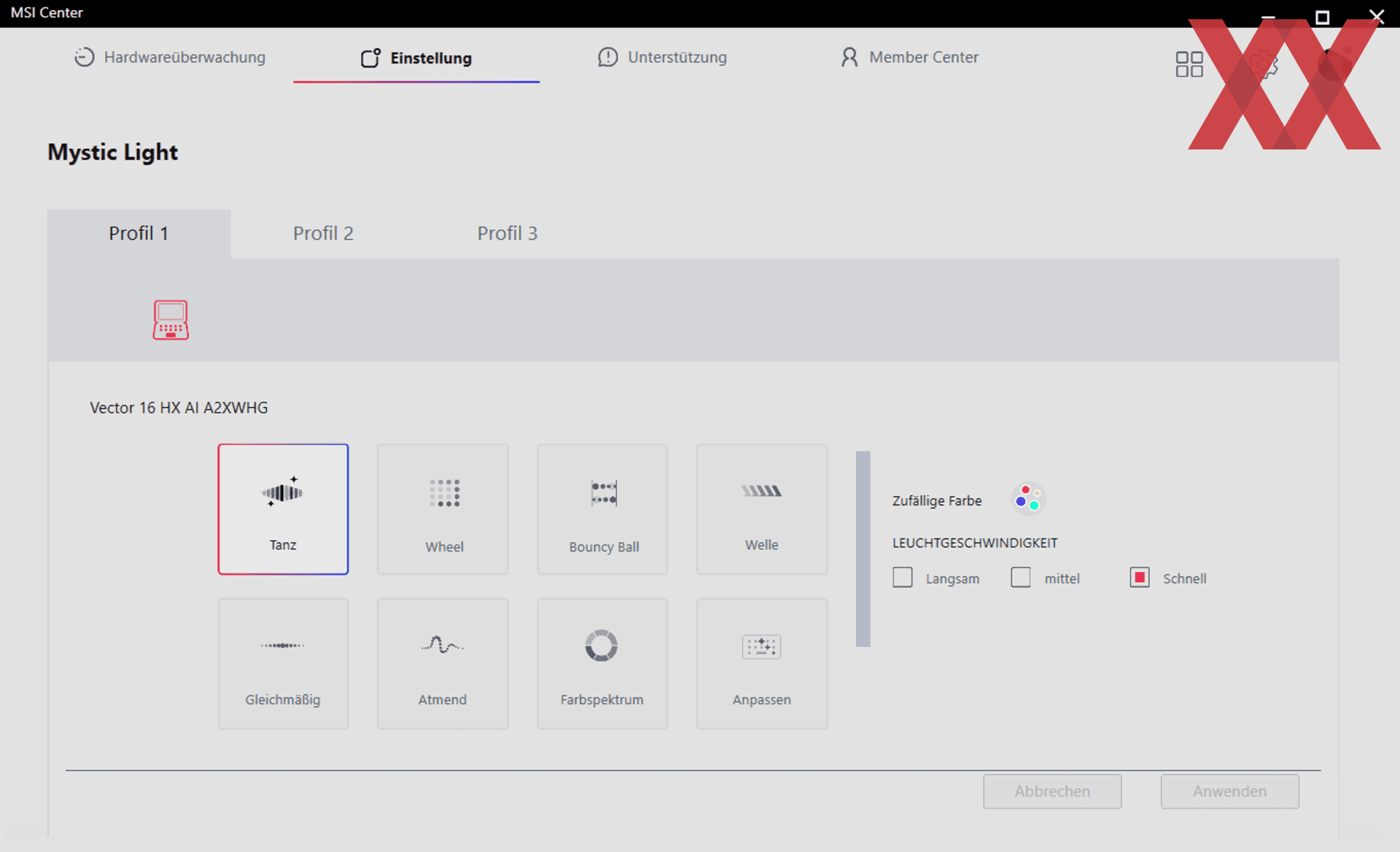Open the Anpassen custom effect
The width and height of the screenshot is (1400, 852).
(762, 663)
